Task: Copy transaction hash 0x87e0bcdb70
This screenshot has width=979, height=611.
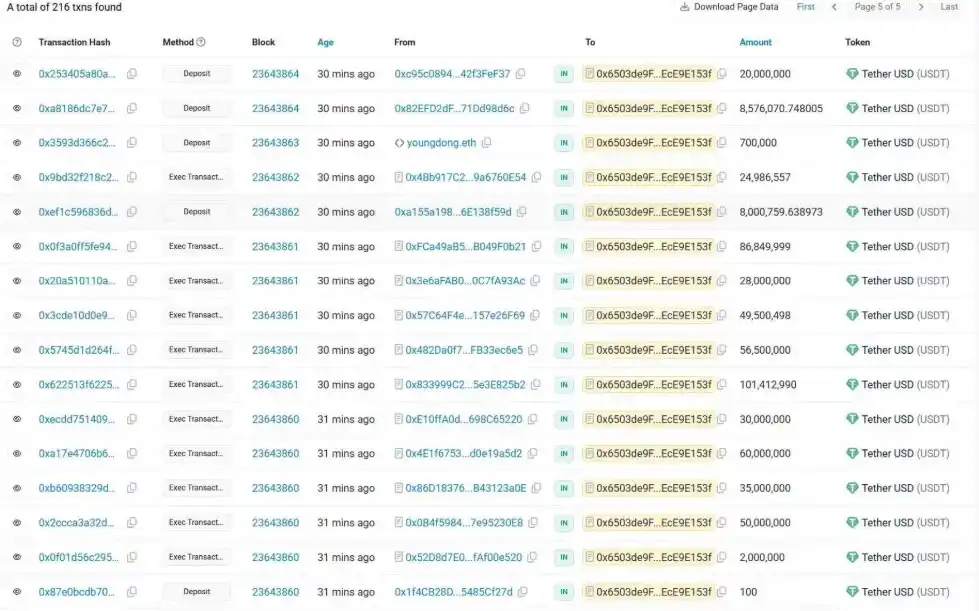Action: (x=132, y=592)
